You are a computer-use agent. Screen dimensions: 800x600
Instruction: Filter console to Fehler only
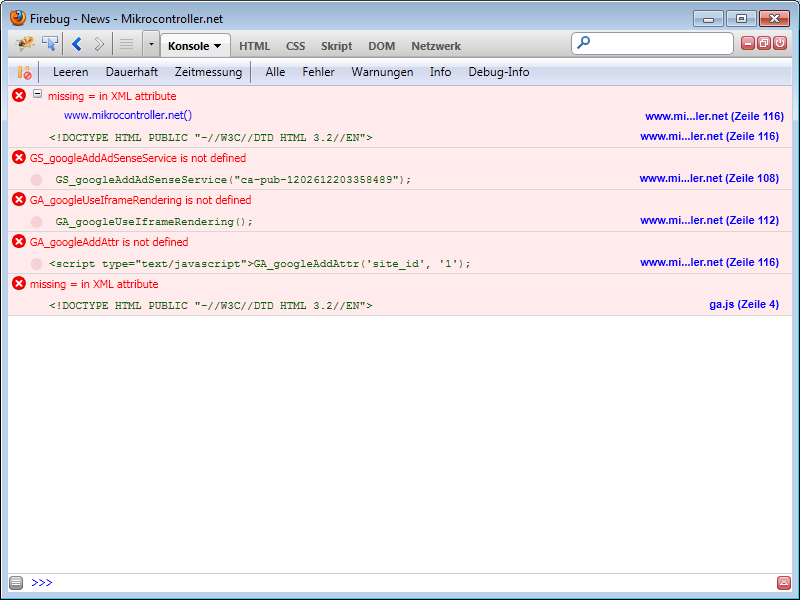pyautogui.click(x=318, y=72)
